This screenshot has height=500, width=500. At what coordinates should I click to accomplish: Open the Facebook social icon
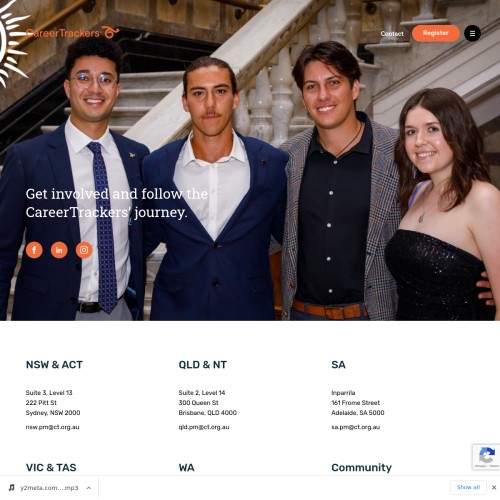(34, 250)
